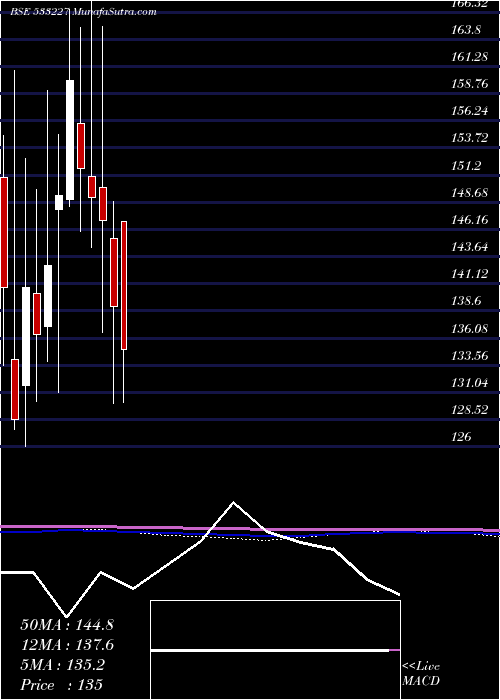Click the 136.08 price axis label
The width and height of the screenshot is (500, 700).
click(470, 329)
